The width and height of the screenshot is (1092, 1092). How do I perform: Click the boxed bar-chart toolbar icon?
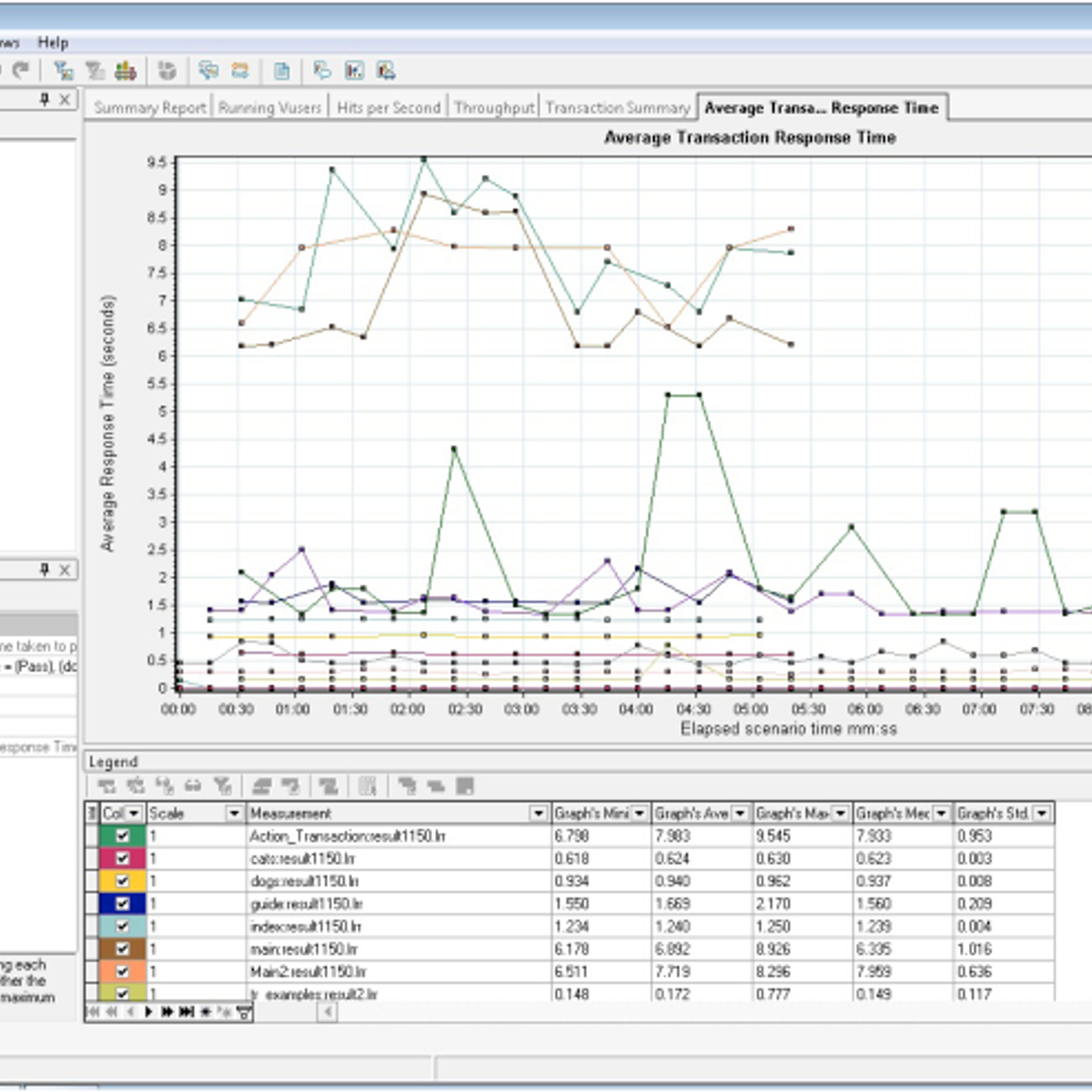coord(354,70)
